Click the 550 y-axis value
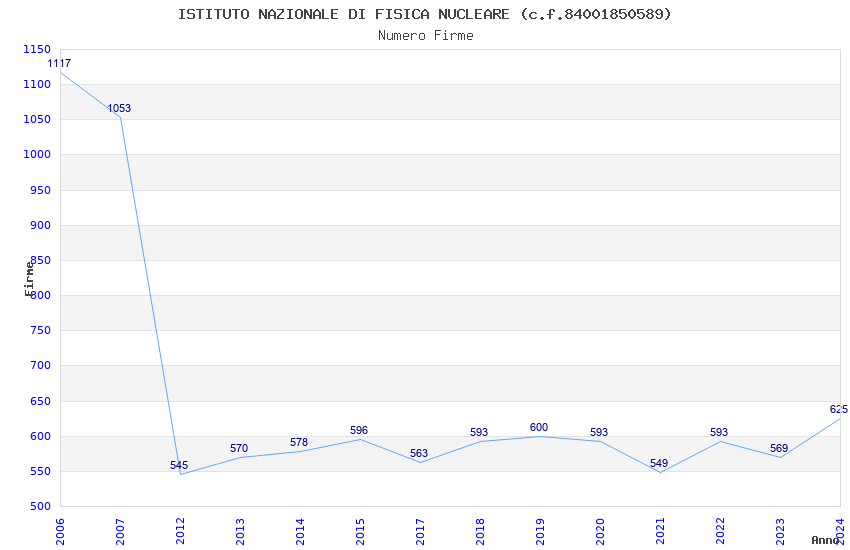The width and height of the screenshot is (850, 550). (40, 471)
